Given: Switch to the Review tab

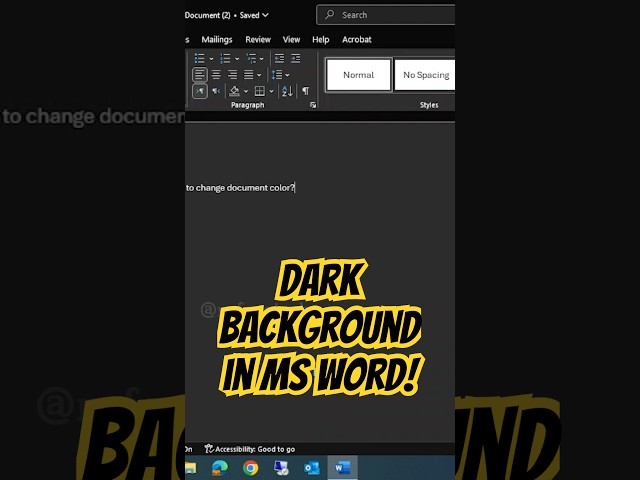Looking at the screenshot, I should 258,40.
